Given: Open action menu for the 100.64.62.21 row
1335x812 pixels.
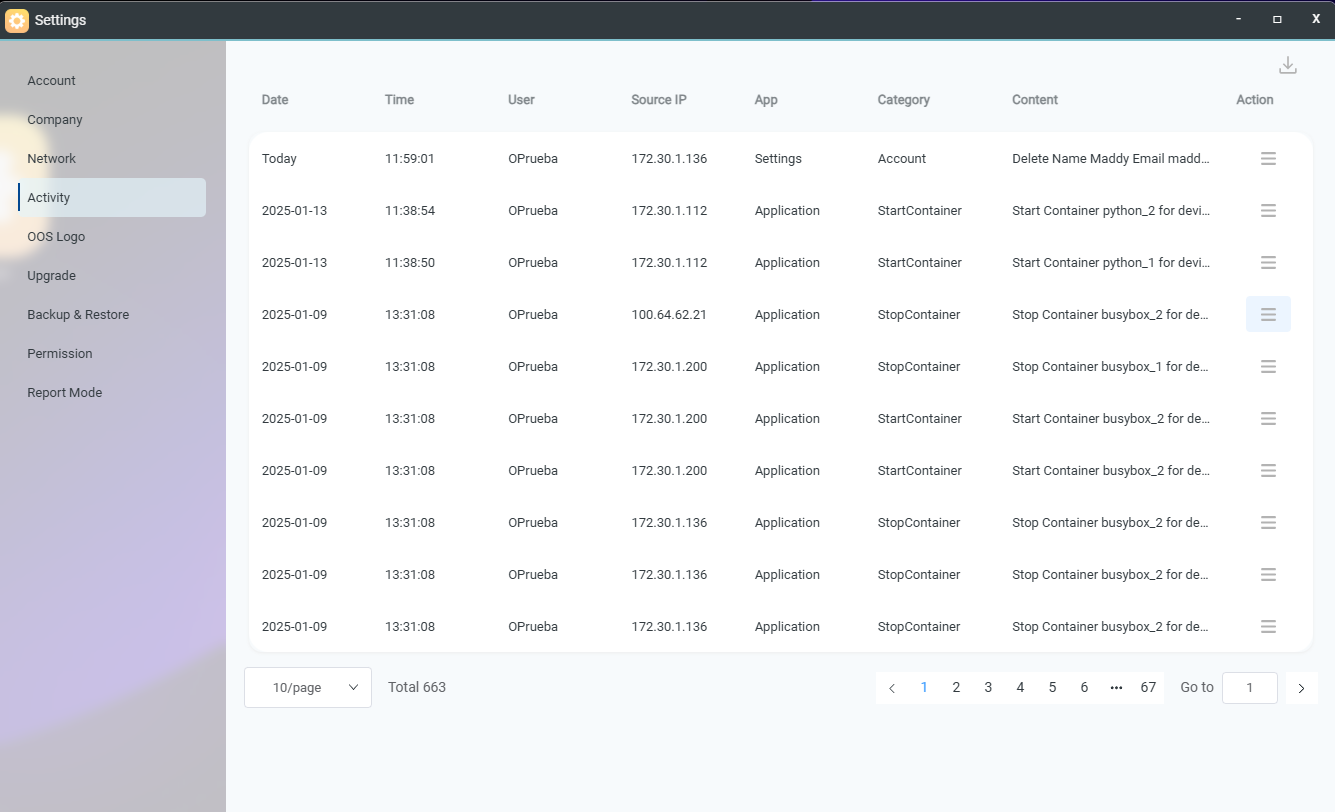Looking at the screenshot, I should 1268,314.
